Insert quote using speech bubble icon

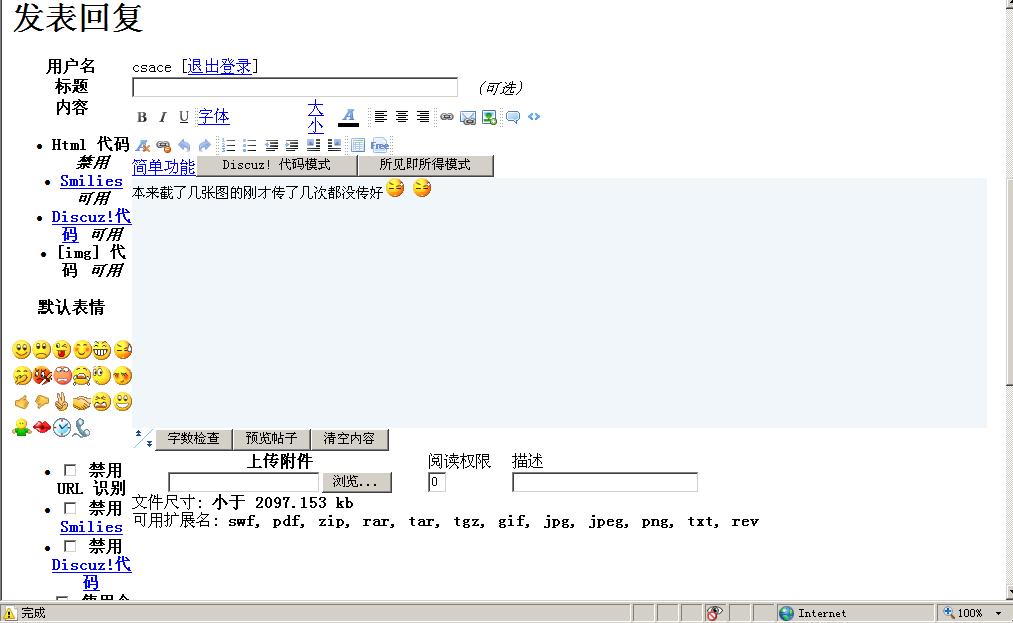click(513, 117)
